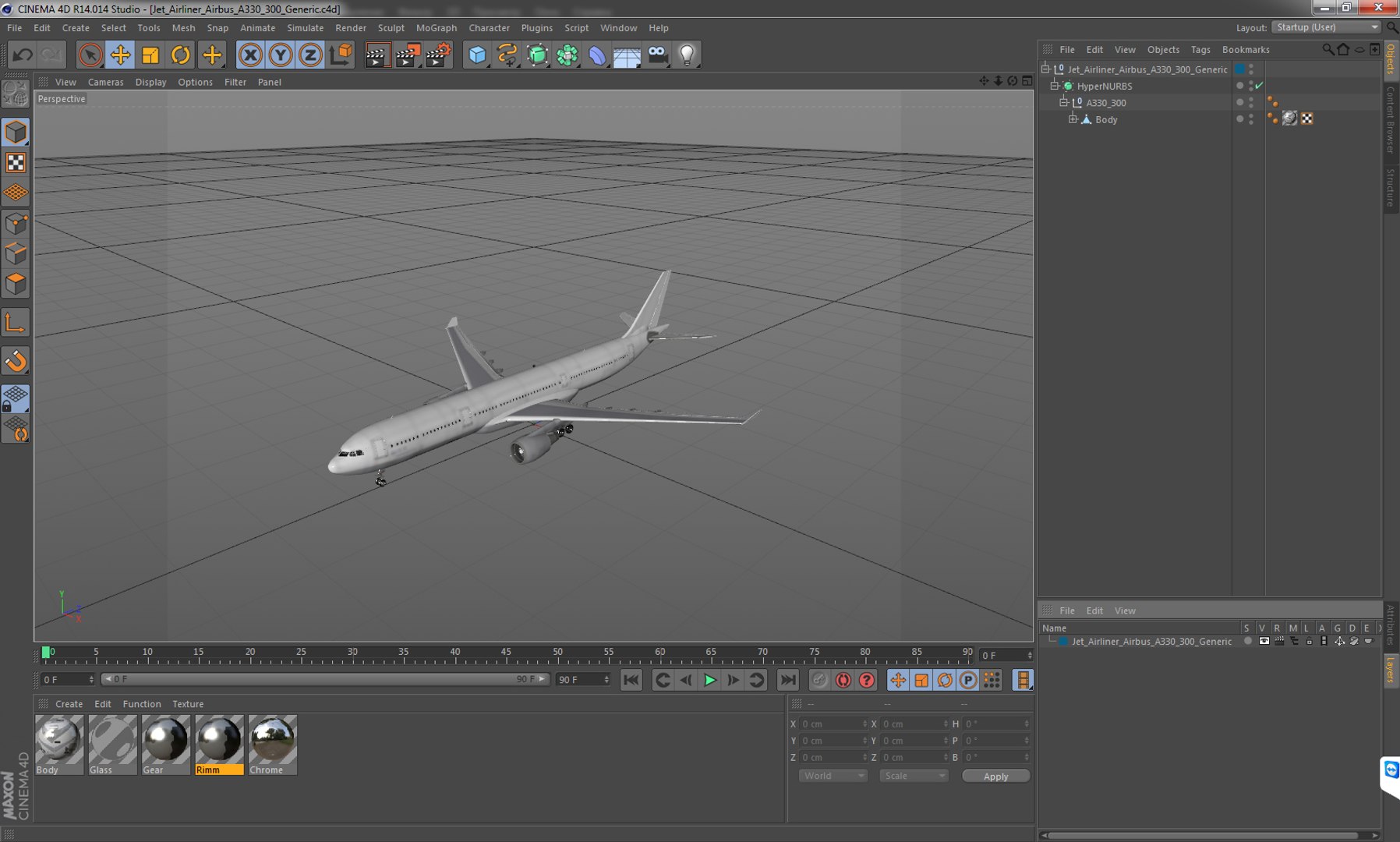Toggle Autokeying button
The image size is (1400, 842).
click(843, 680)
